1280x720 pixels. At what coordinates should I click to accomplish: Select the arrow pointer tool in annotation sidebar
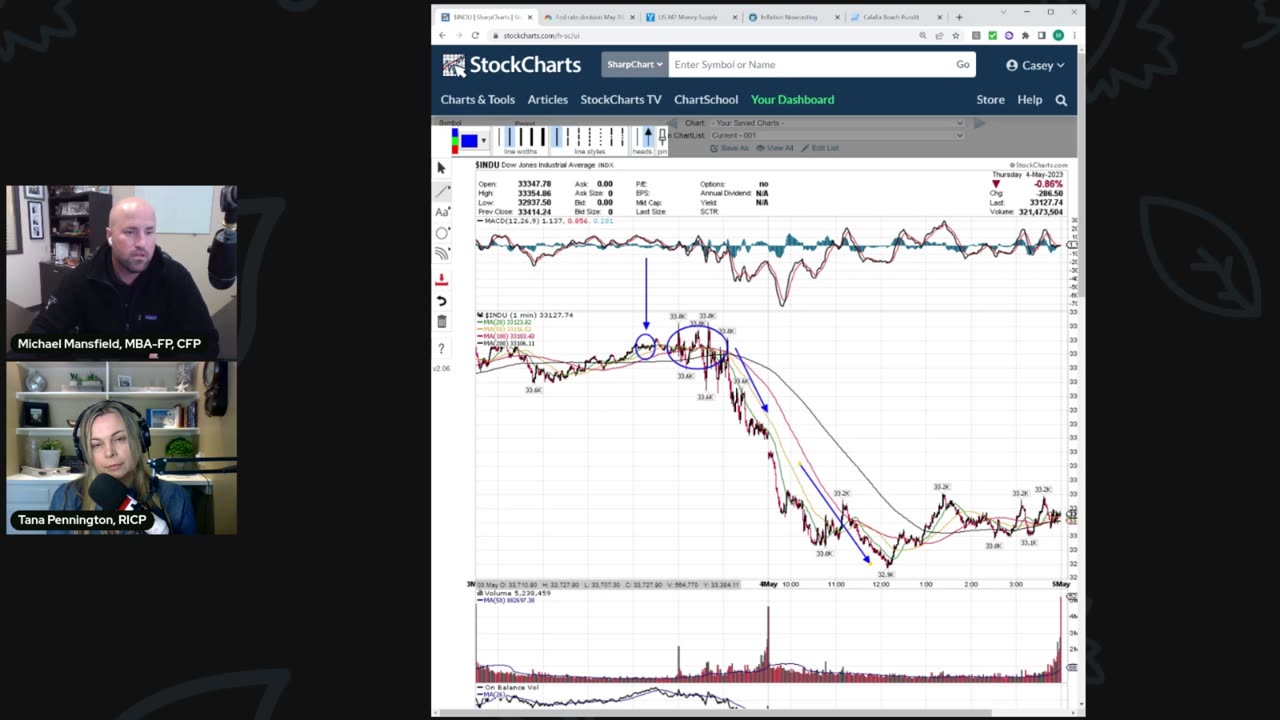pos(442,168)
